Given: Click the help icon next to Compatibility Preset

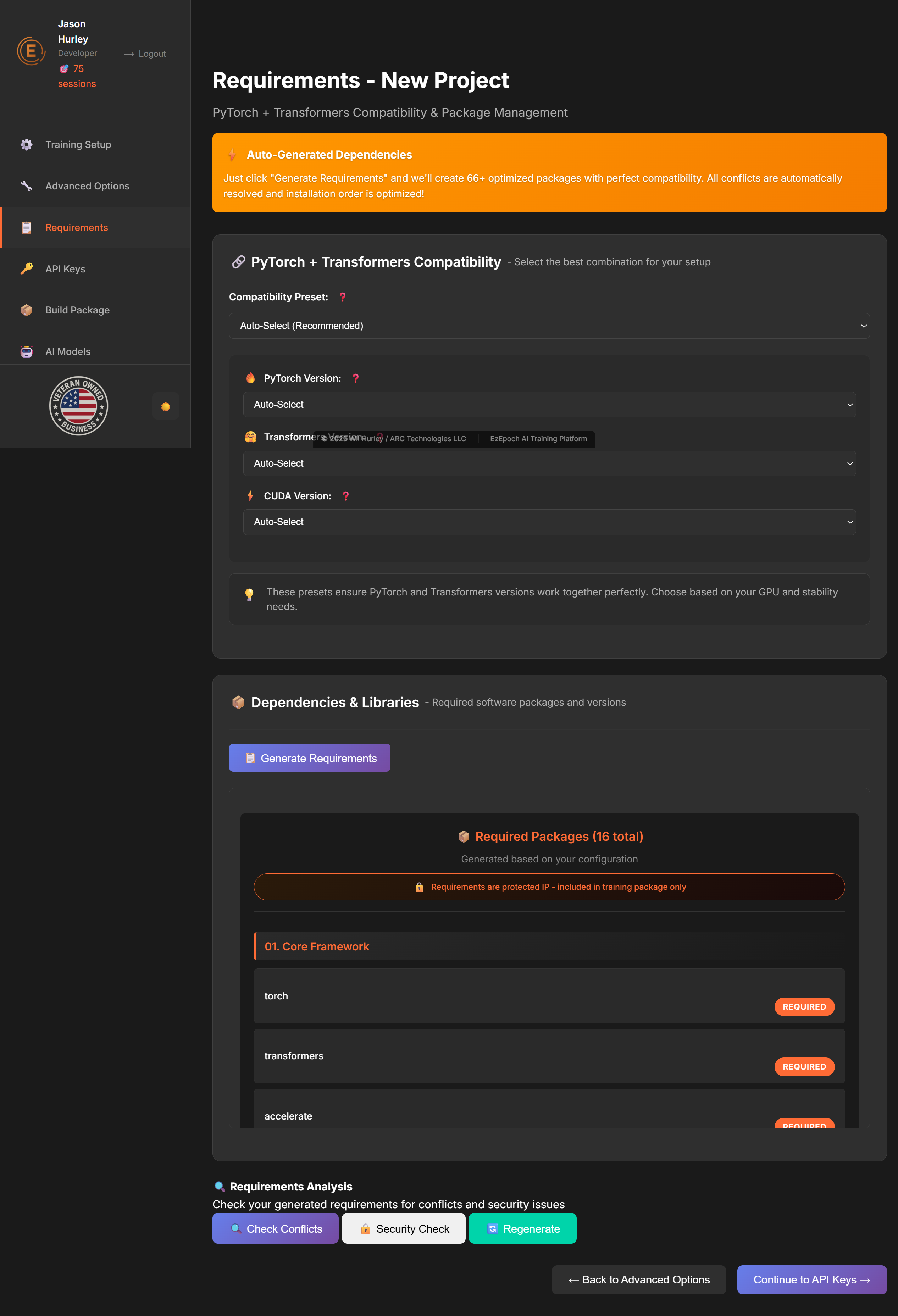Looking at the screenshot, I should point(343,297).
